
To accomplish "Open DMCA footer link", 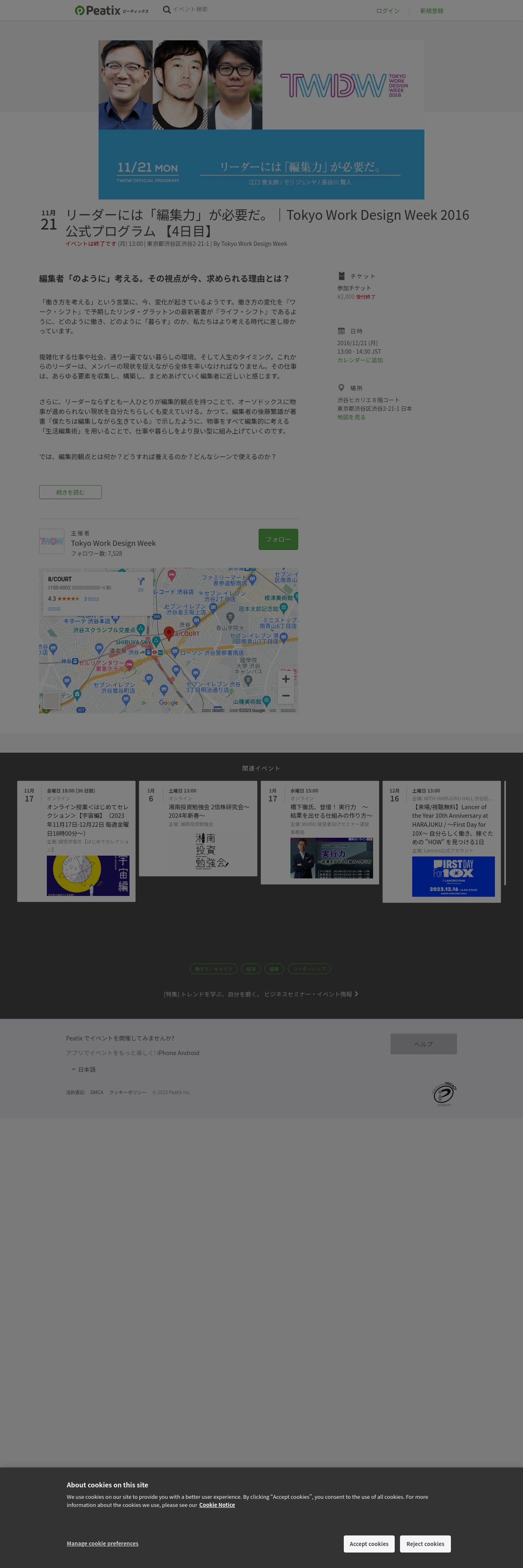I will (97, 1092).
